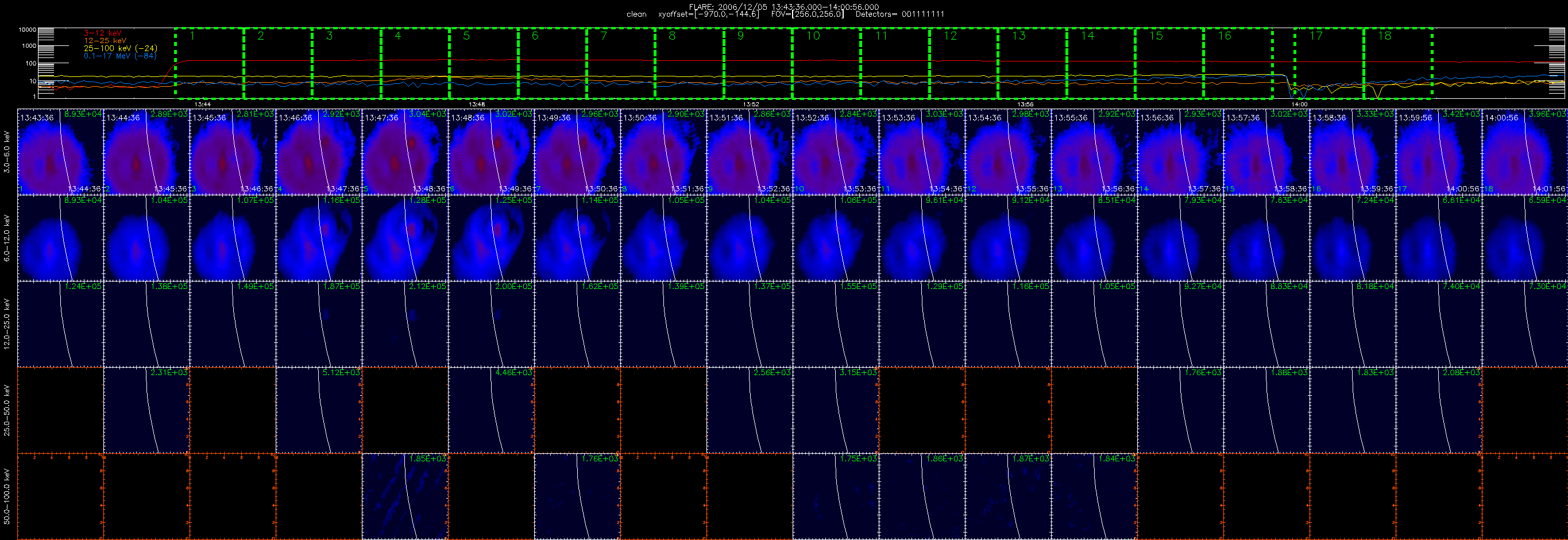Select time interval 18 in the lightcurve
1568x540 pixels.
click(x=1397, y=63)
